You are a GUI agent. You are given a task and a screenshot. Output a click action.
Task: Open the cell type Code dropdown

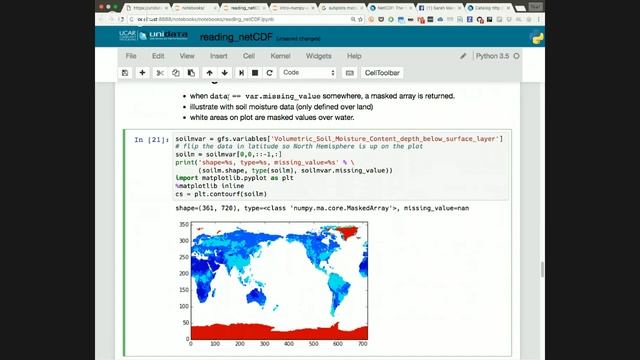point(308,73)
